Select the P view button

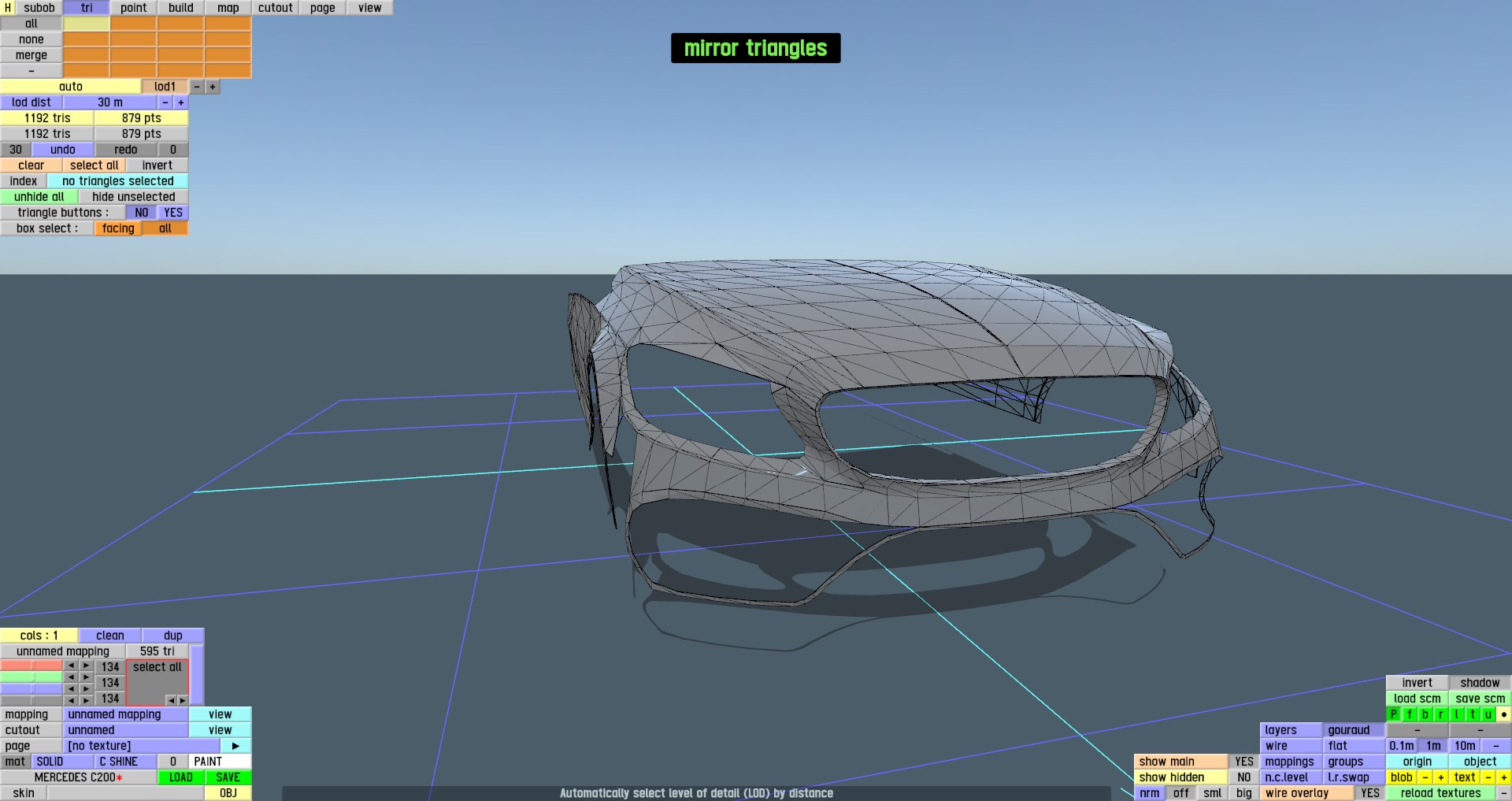click(1394, 714)
